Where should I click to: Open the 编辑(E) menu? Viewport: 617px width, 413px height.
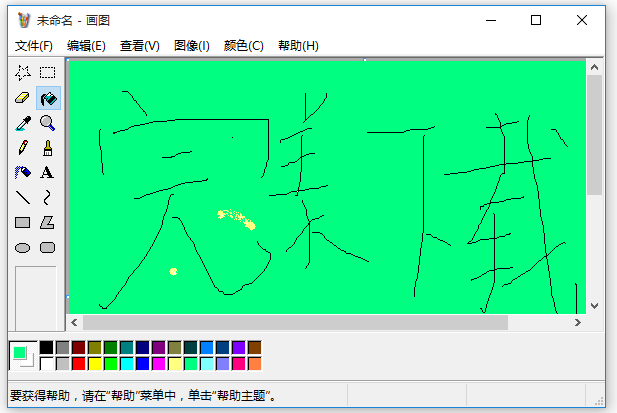pos(86,46)
